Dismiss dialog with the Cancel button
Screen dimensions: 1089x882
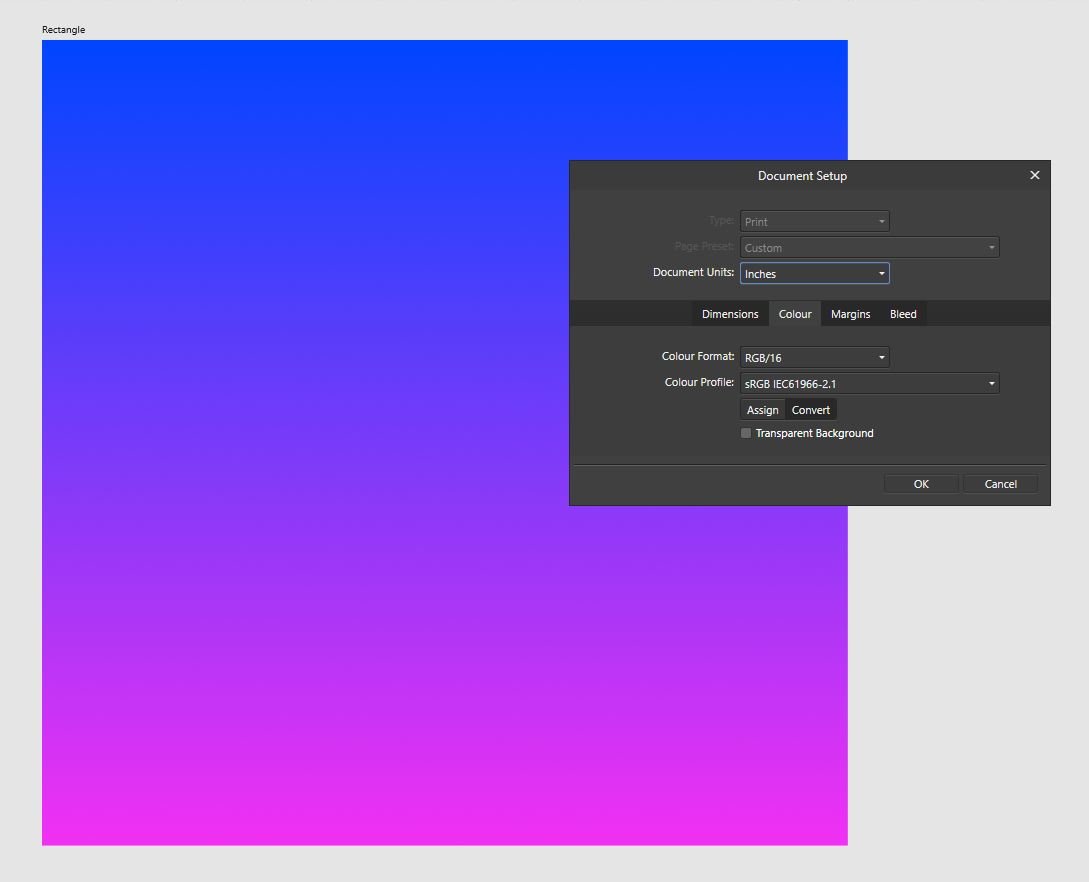[1000, 484]
